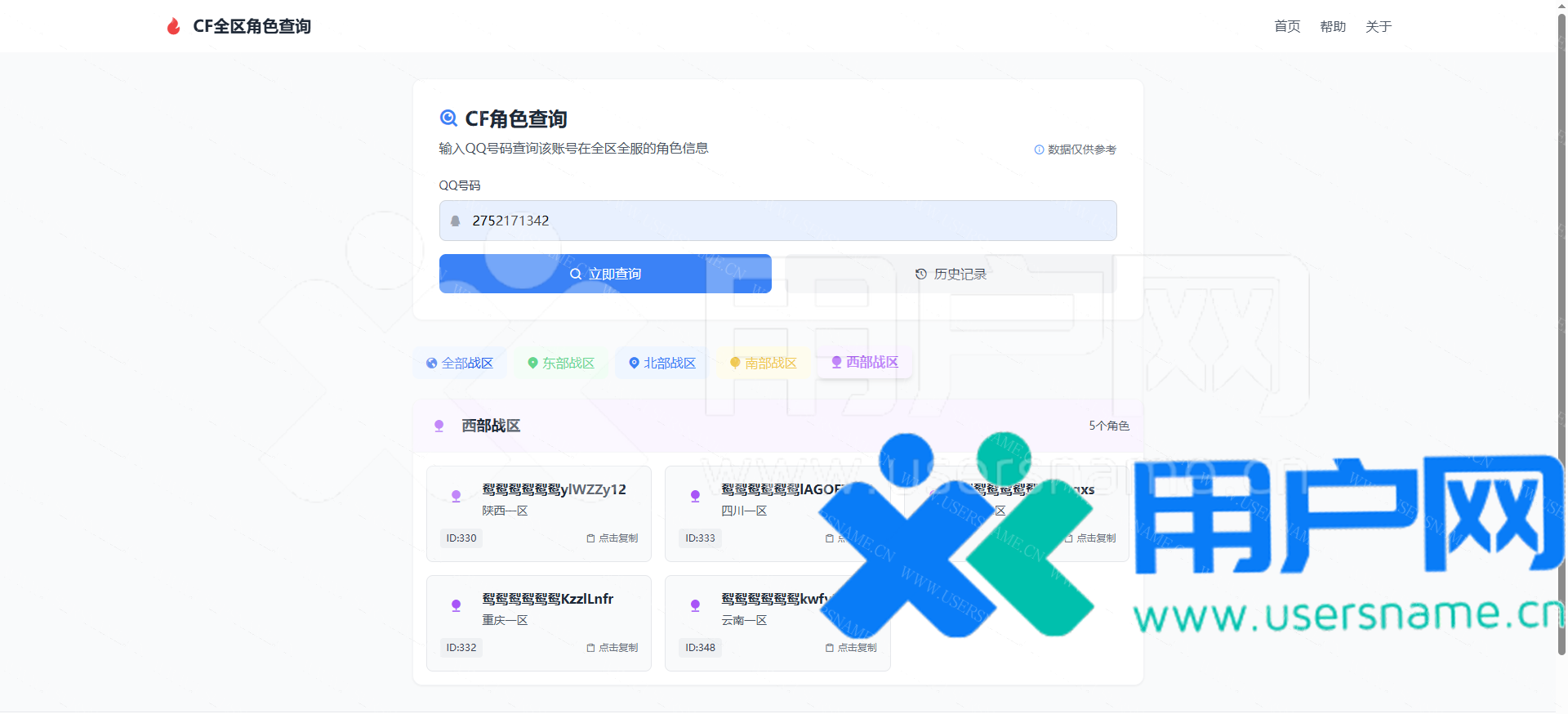
Task: Open 帮助 in top navigation
Action: click(1333, 27)
